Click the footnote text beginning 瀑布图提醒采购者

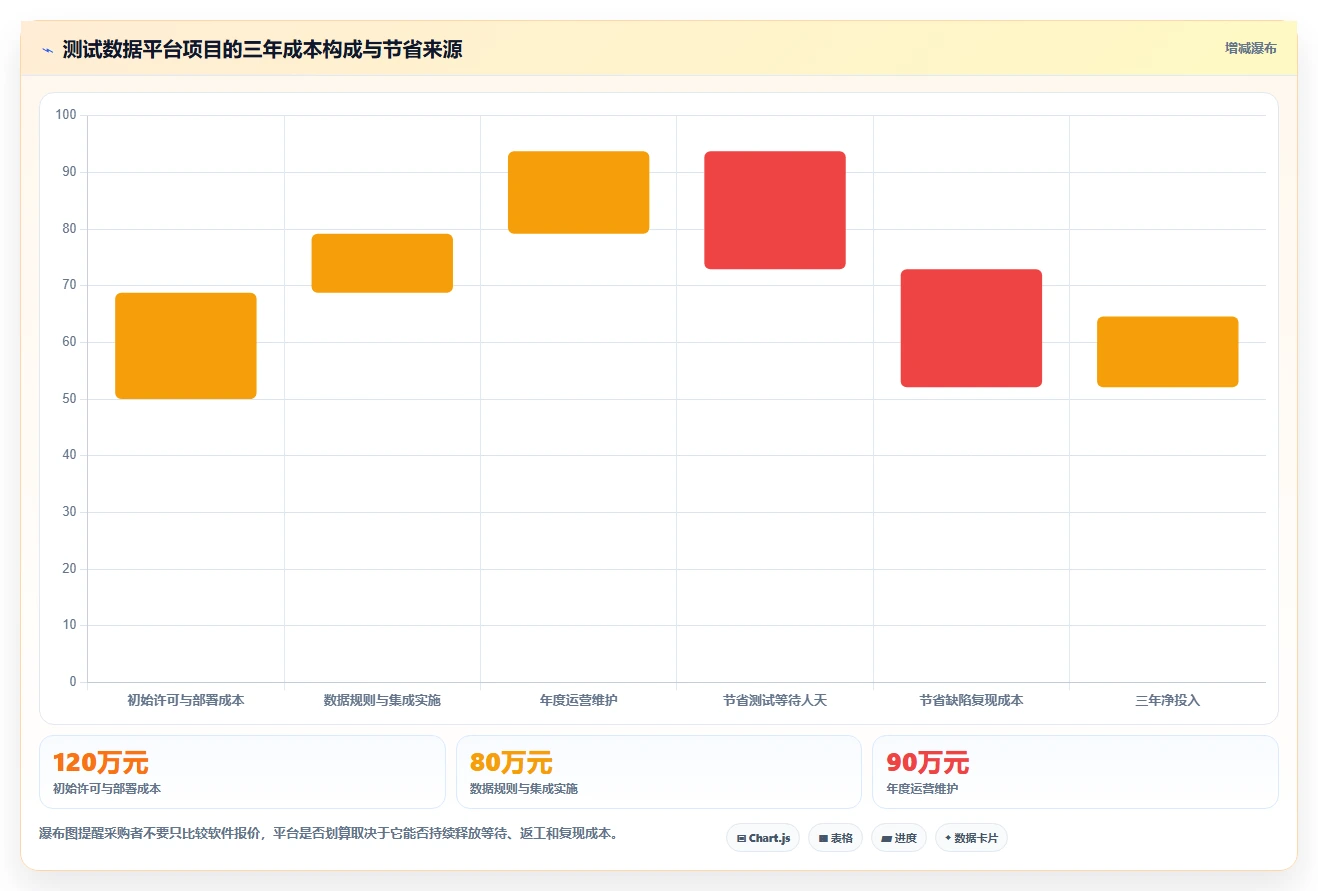pos(328,833)
